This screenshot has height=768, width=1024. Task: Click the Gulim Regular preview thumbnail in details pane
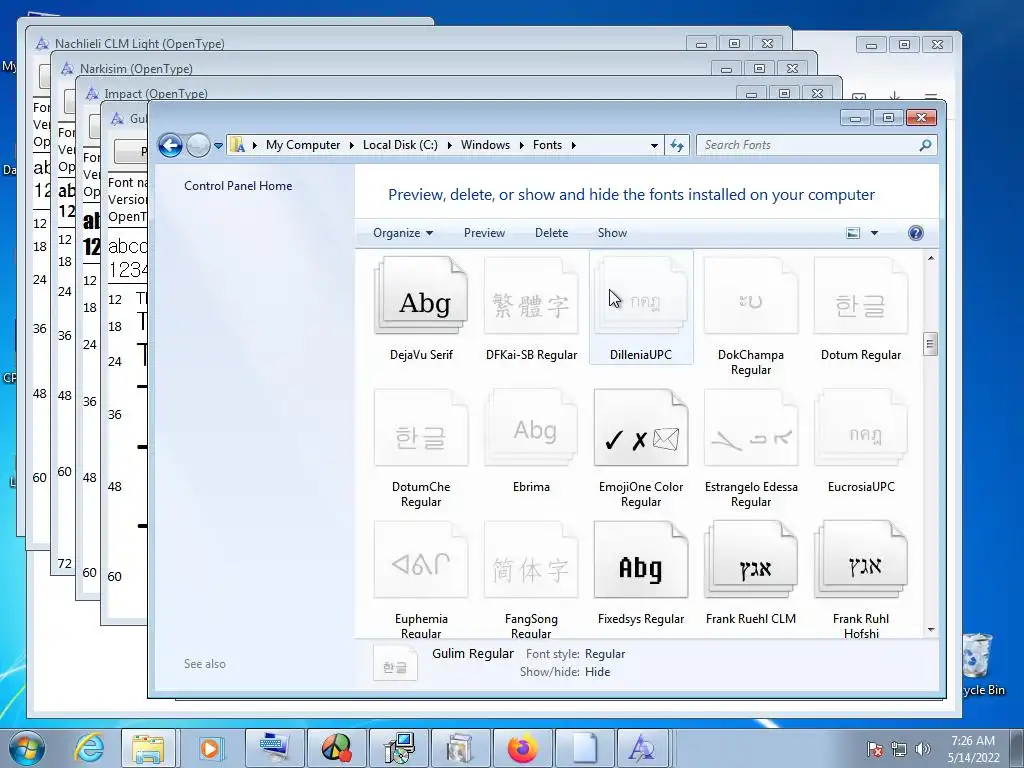395,663
